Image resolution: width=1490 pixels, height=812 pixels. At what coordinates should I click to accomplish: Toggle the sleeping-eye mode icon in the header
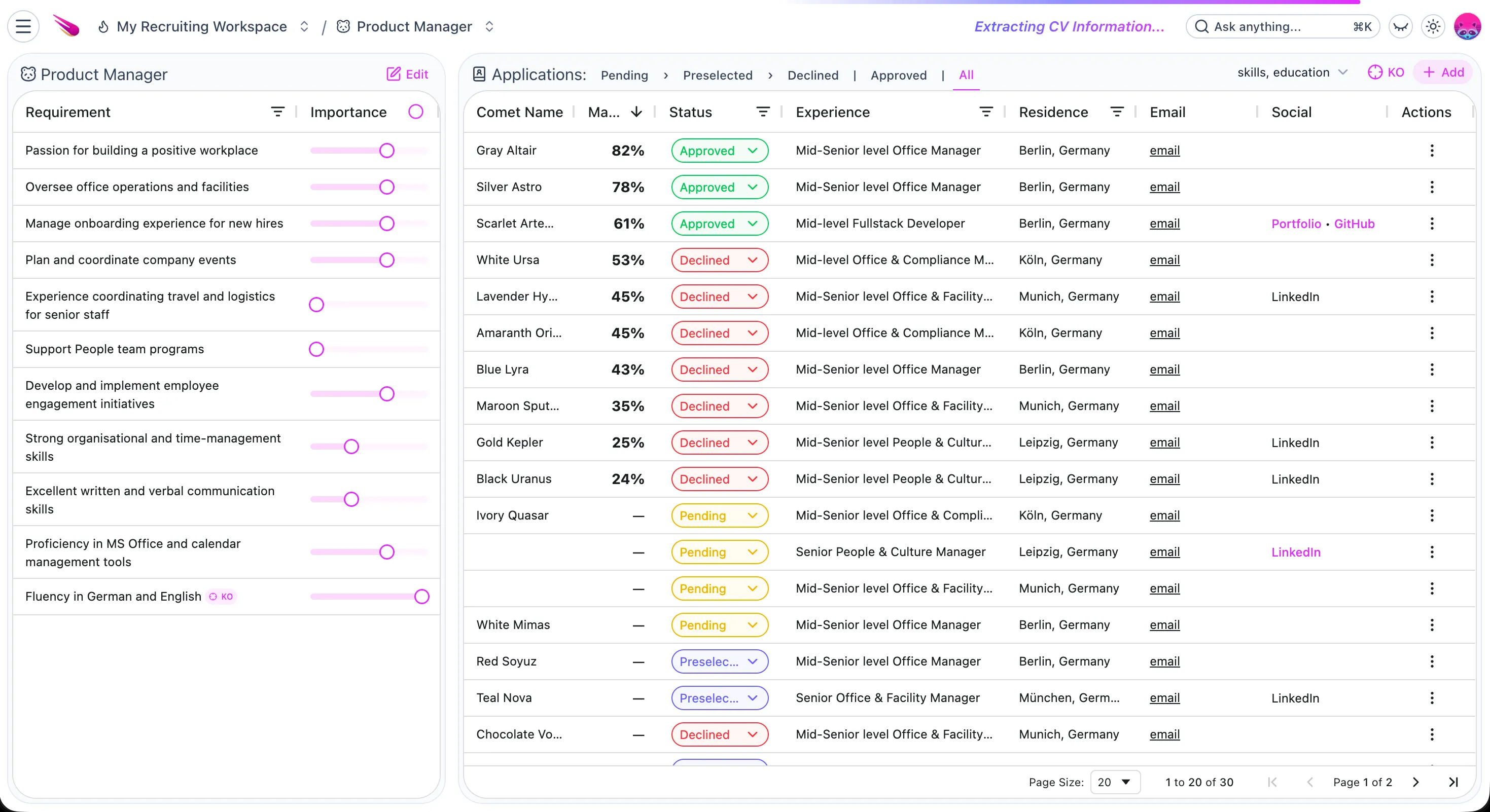[x=1400, y=26]
